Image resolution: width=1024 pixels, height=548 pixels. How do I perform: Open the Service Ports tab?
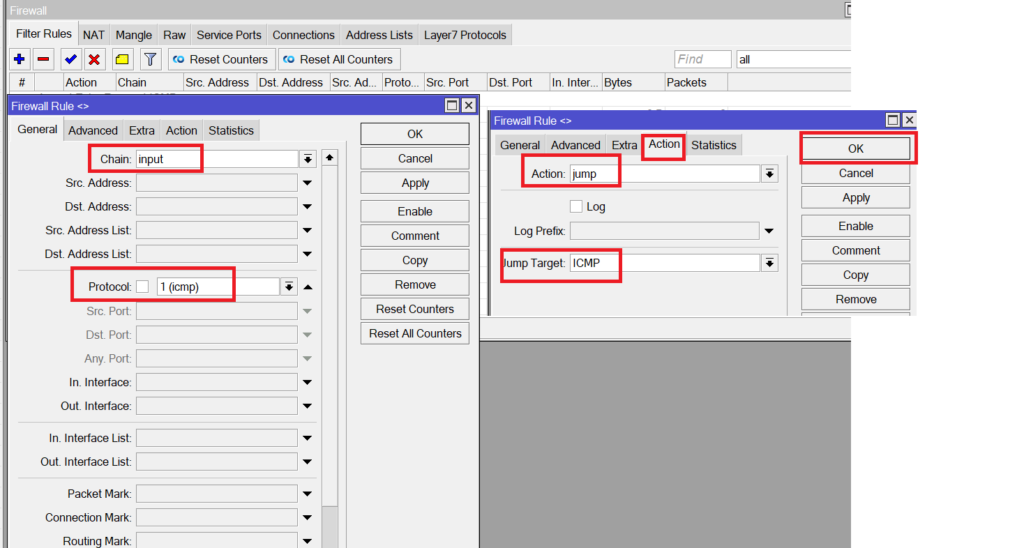(229, 35)
